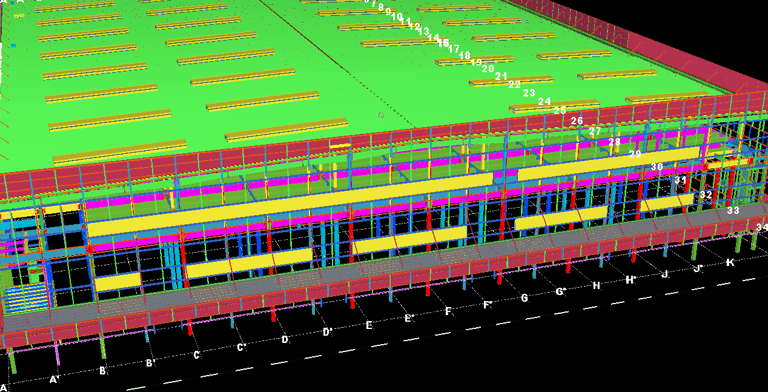Click grid line number '33'
Screen dimensions: 768x392
pyautogui.click(x=733, y=210)
